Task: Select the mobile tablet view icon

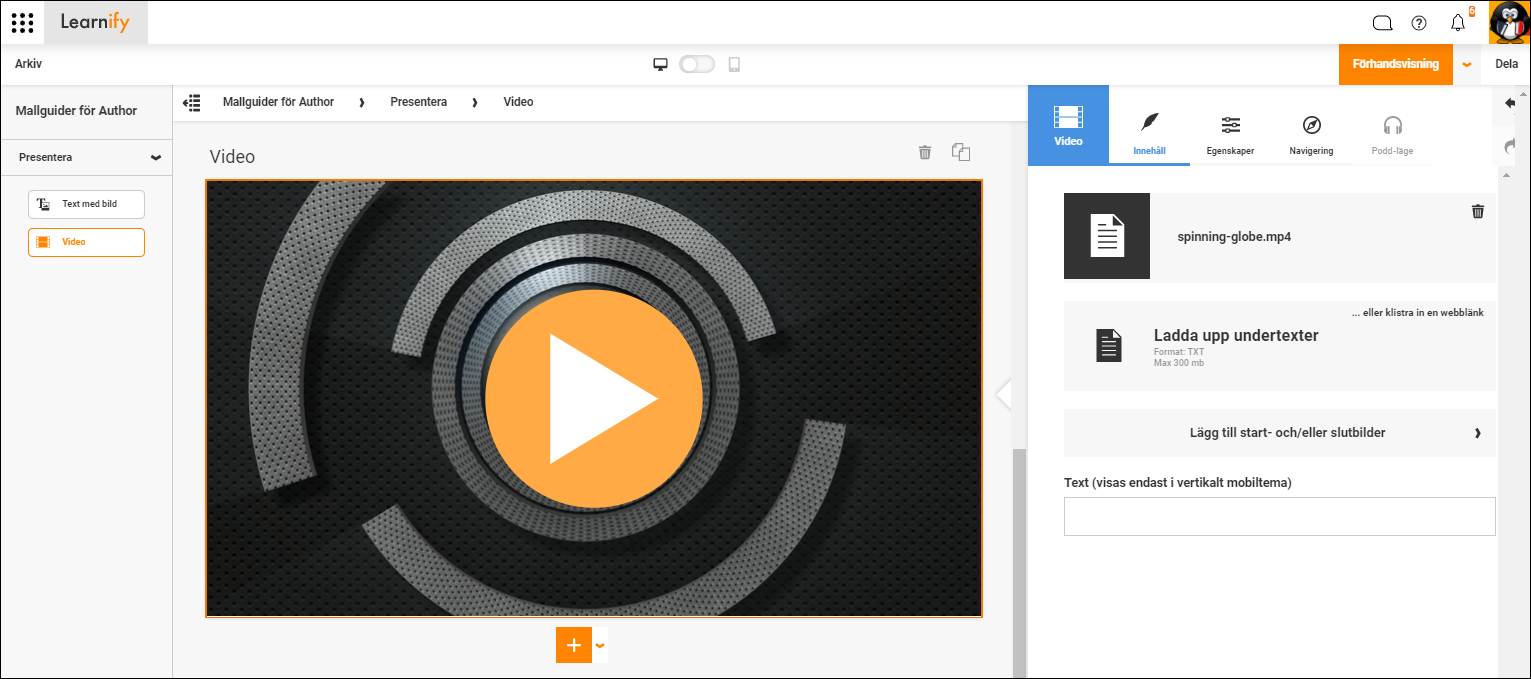Action: 734,64
